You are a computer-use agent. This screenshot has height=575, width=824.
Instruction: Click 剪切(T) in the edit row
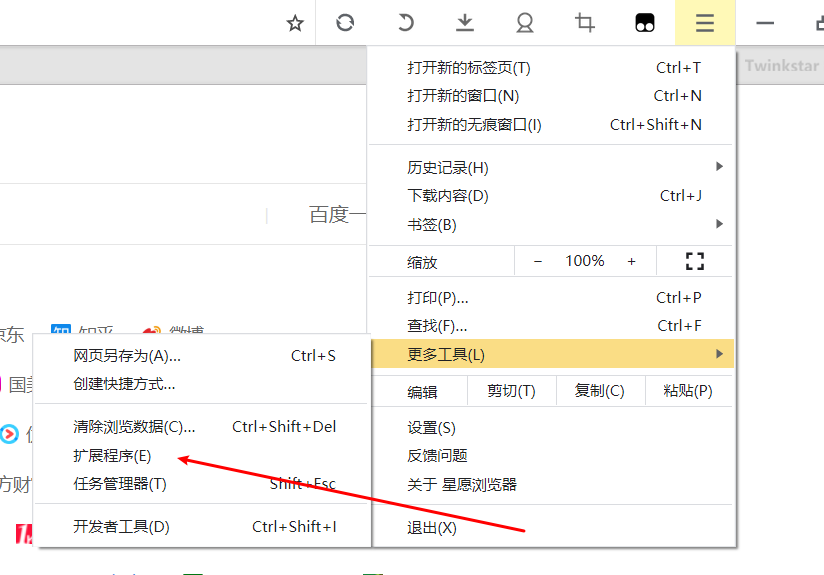[511, 391]
